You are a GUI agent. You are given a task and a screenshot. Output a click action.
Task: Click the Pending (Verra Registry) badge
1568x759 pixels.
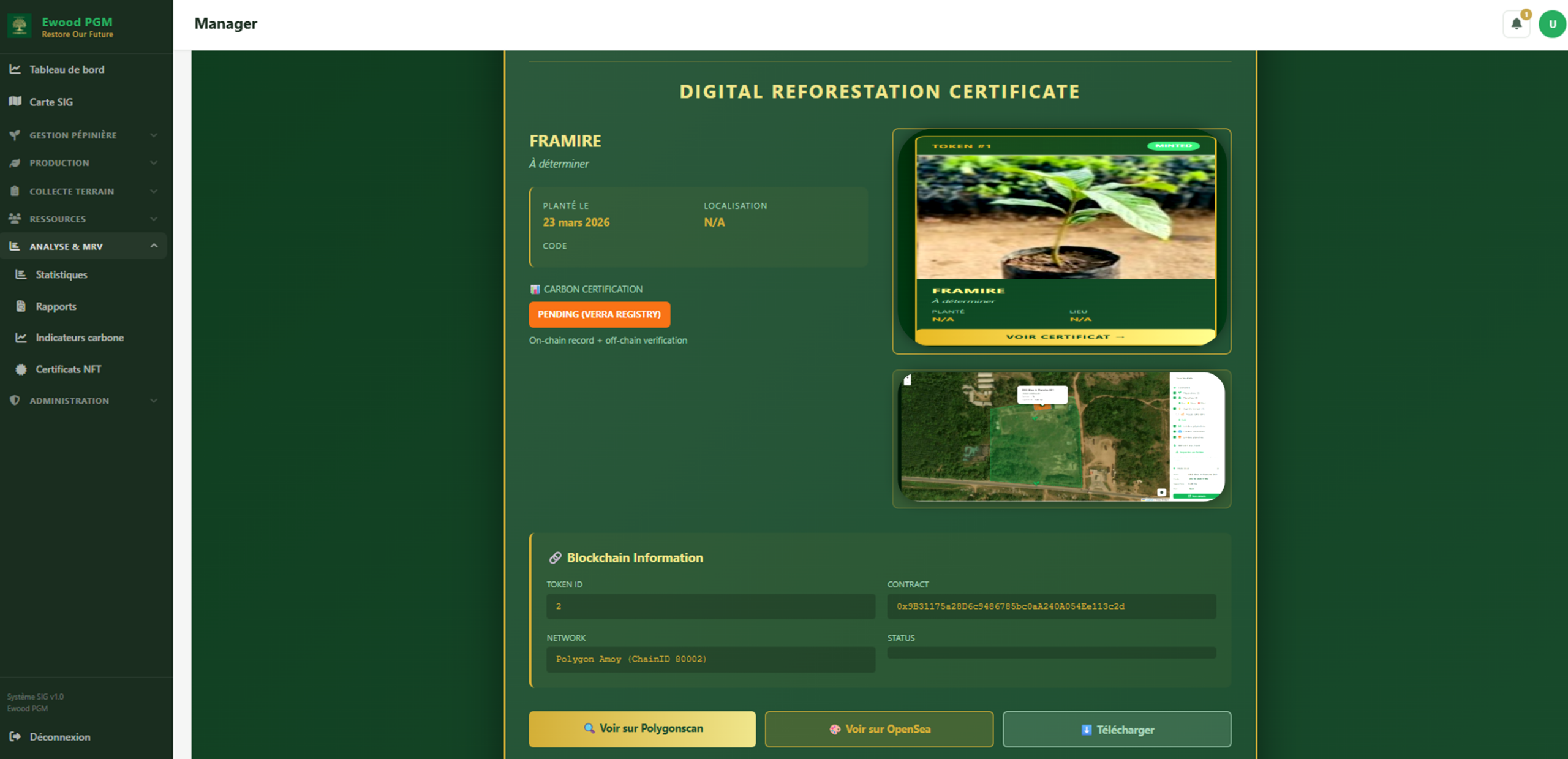pos(599,314)
